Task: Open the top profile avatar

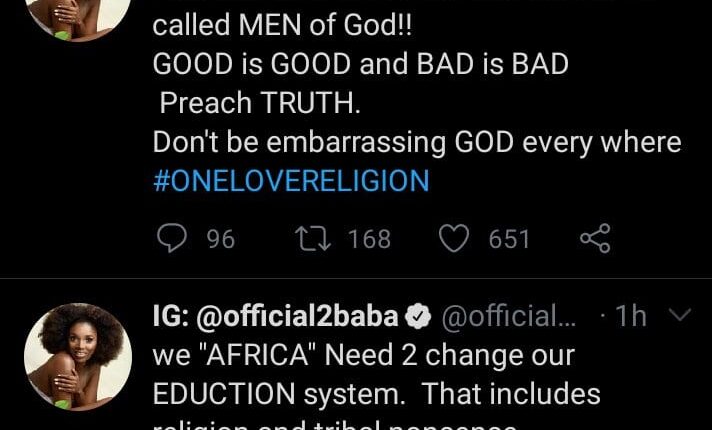Action: click(79, 15)
